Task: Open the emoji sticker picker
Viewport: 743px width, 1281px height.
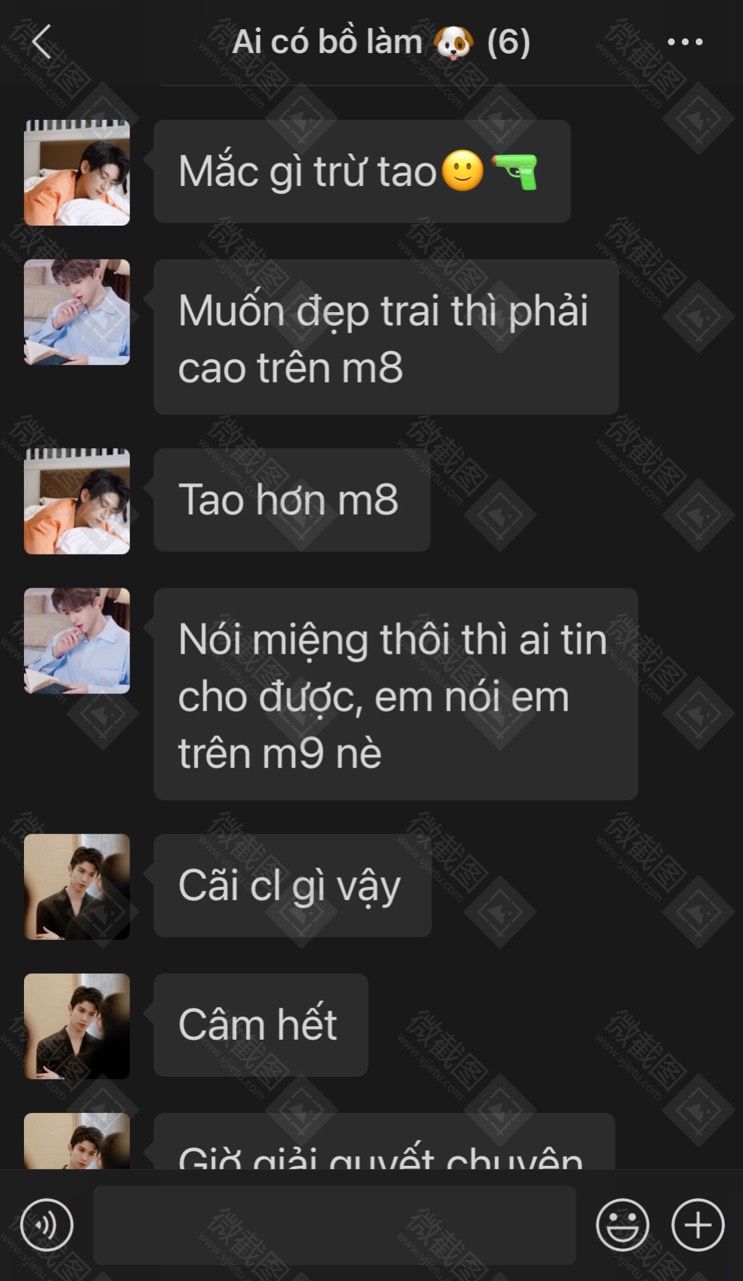Action: point(622,1224)
